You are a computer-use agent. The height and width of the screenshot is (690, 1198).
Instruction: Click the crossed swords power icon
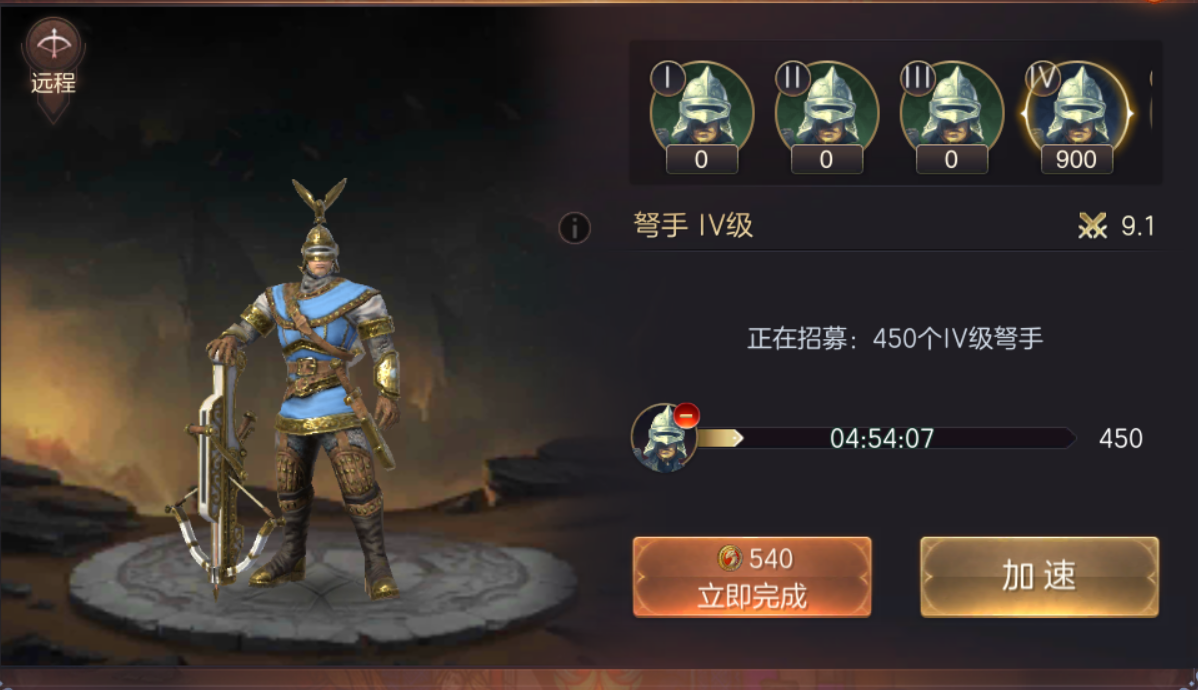click(1092, 225)
